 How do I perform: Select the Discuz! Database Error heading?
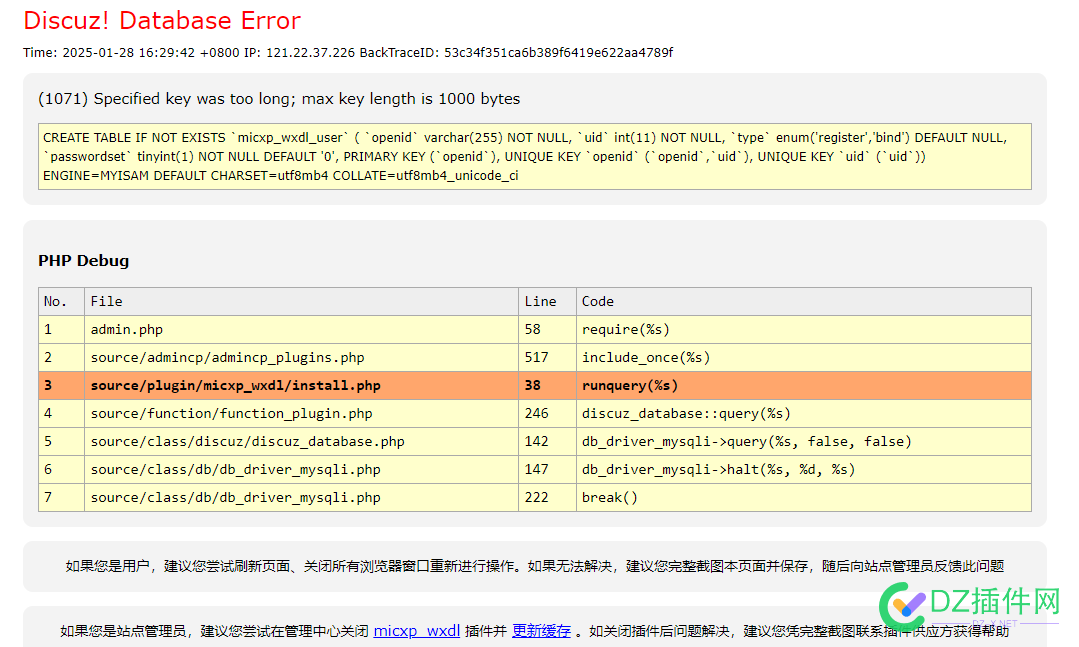162,21
